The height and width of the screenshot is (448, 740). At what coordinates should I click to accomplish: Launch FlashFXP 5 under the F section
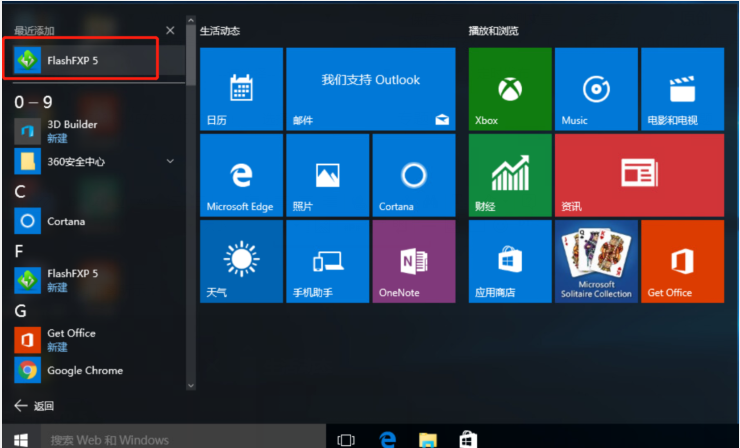point(99,280)
